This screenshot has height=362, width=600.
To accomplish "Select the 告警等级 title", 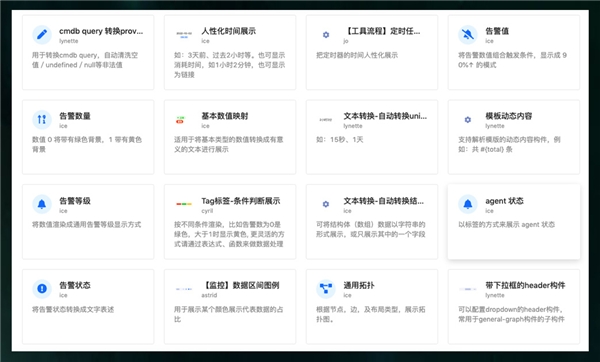I will pyautogui.click(x=75, y=201).
